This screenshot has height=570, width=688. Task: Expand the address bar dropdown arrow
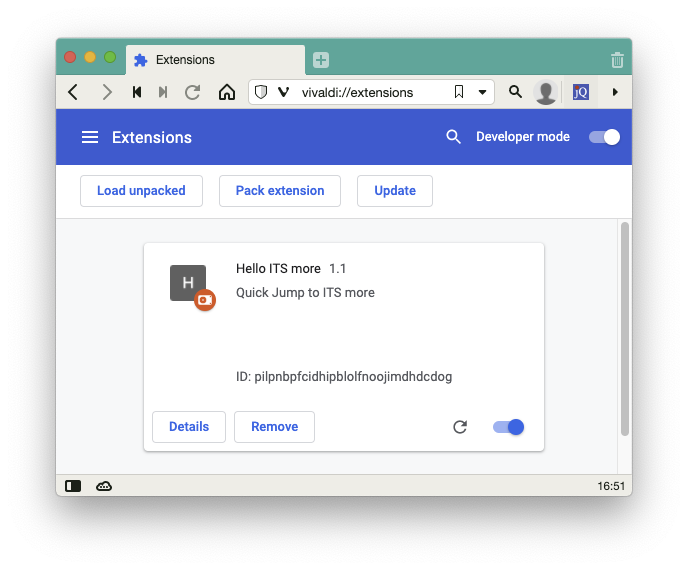click(x=482, y=92)
